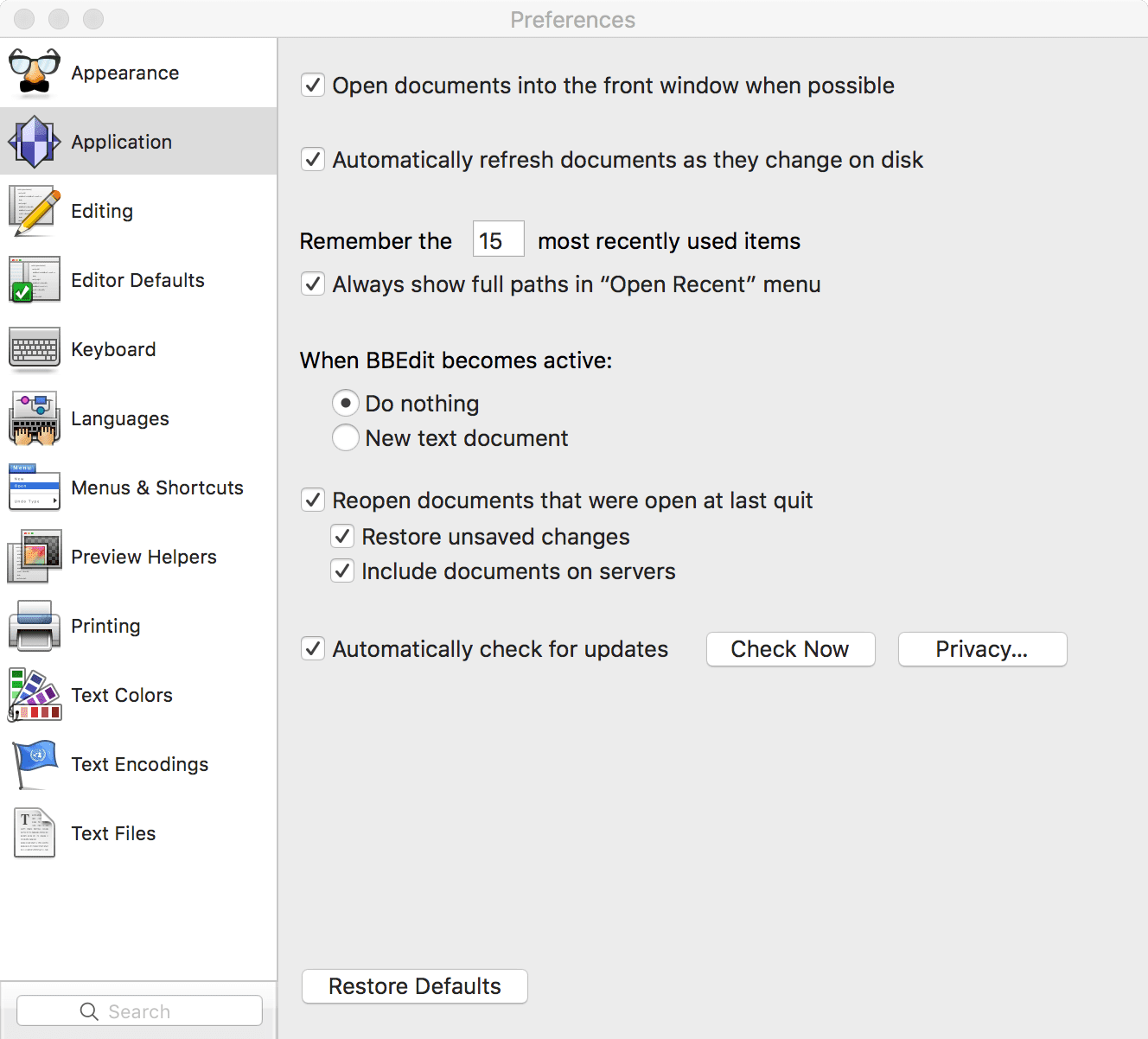Click the magnifying glass in search field
1148x1039 pixels.
[89, 1011]
